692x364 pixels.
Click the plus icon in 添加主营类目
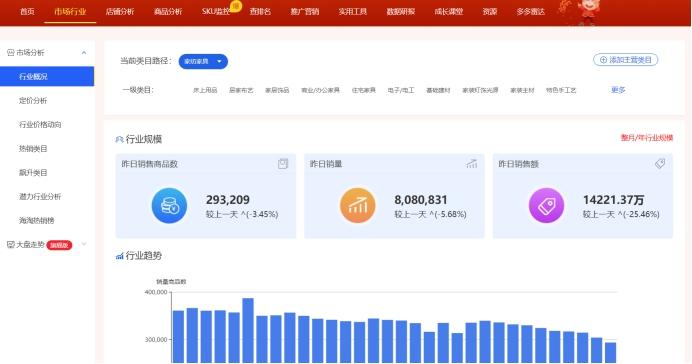pos(603,60)
